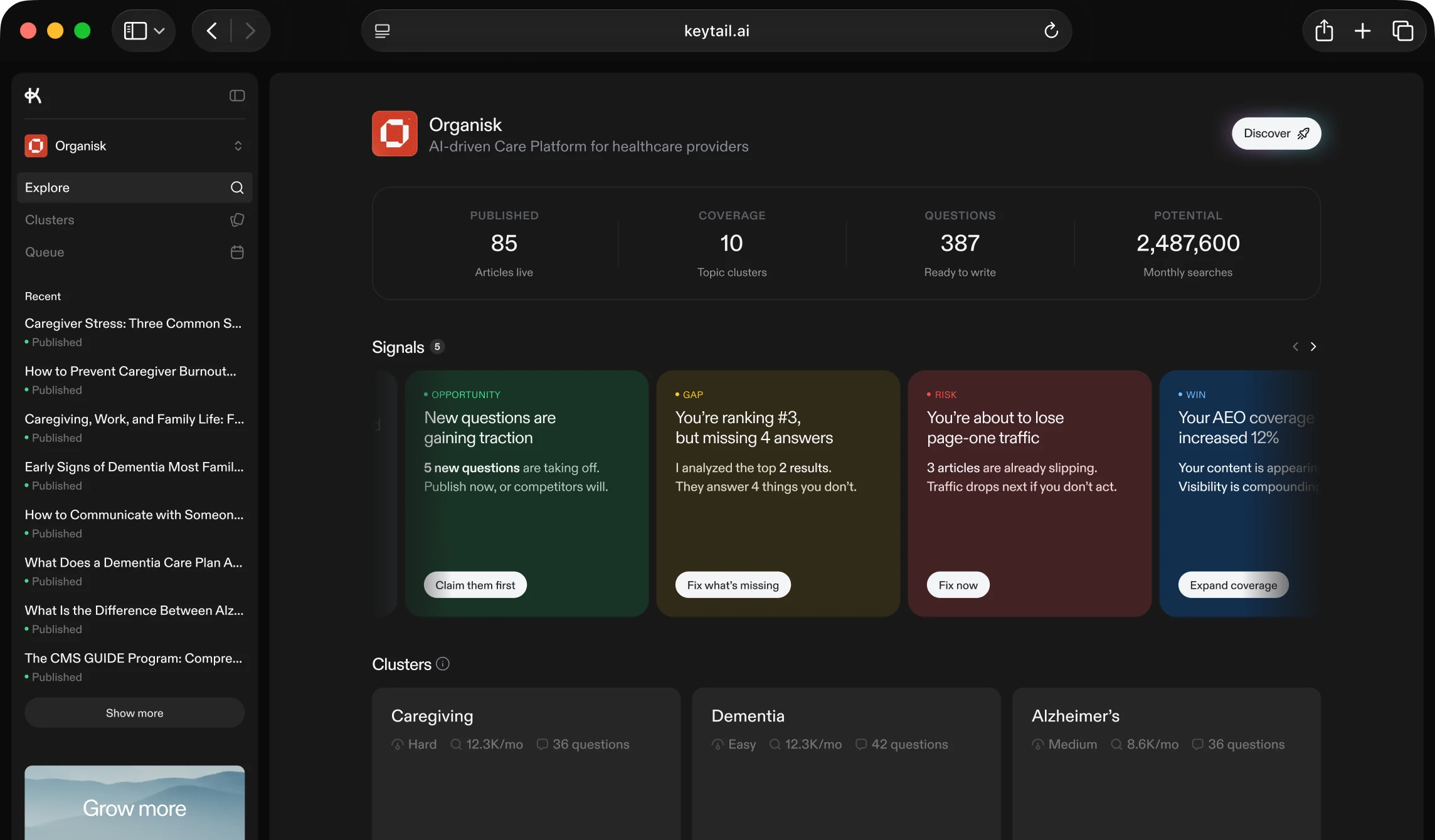Screen dimensions: 1435x840
Task: Open Caregiving, Work, and Family Life article
Action: point(134,428)
